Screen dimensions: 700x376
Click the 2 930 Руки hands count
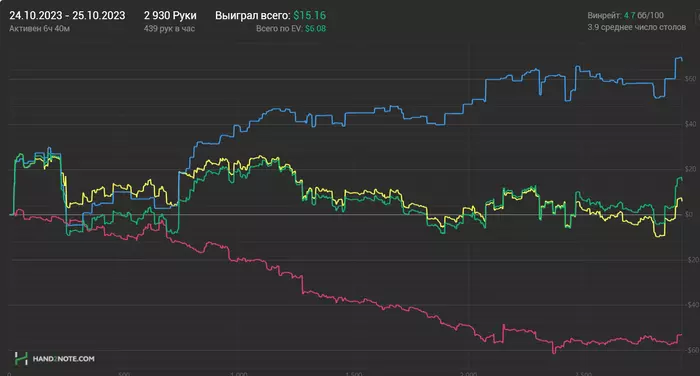[170, 16]
